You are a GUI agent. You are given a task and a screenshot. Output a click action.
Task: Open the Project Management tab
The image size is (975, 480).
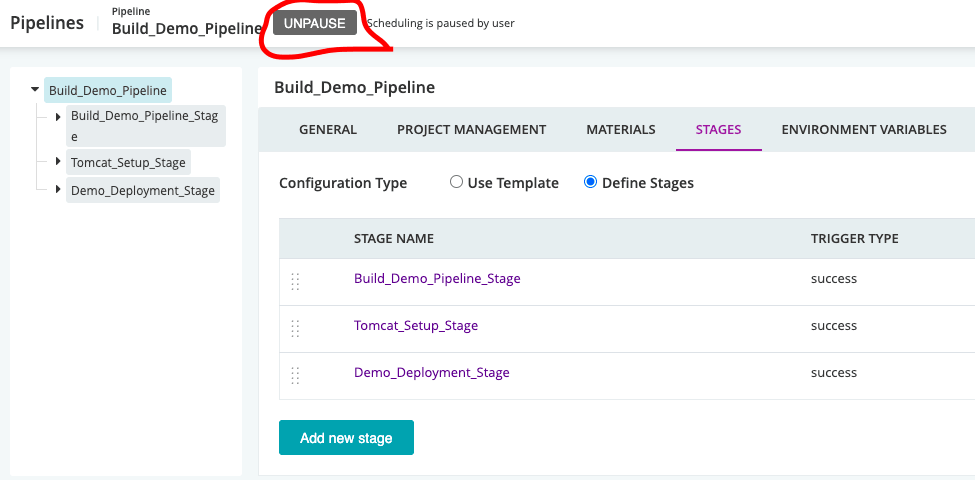pos(471,129)
